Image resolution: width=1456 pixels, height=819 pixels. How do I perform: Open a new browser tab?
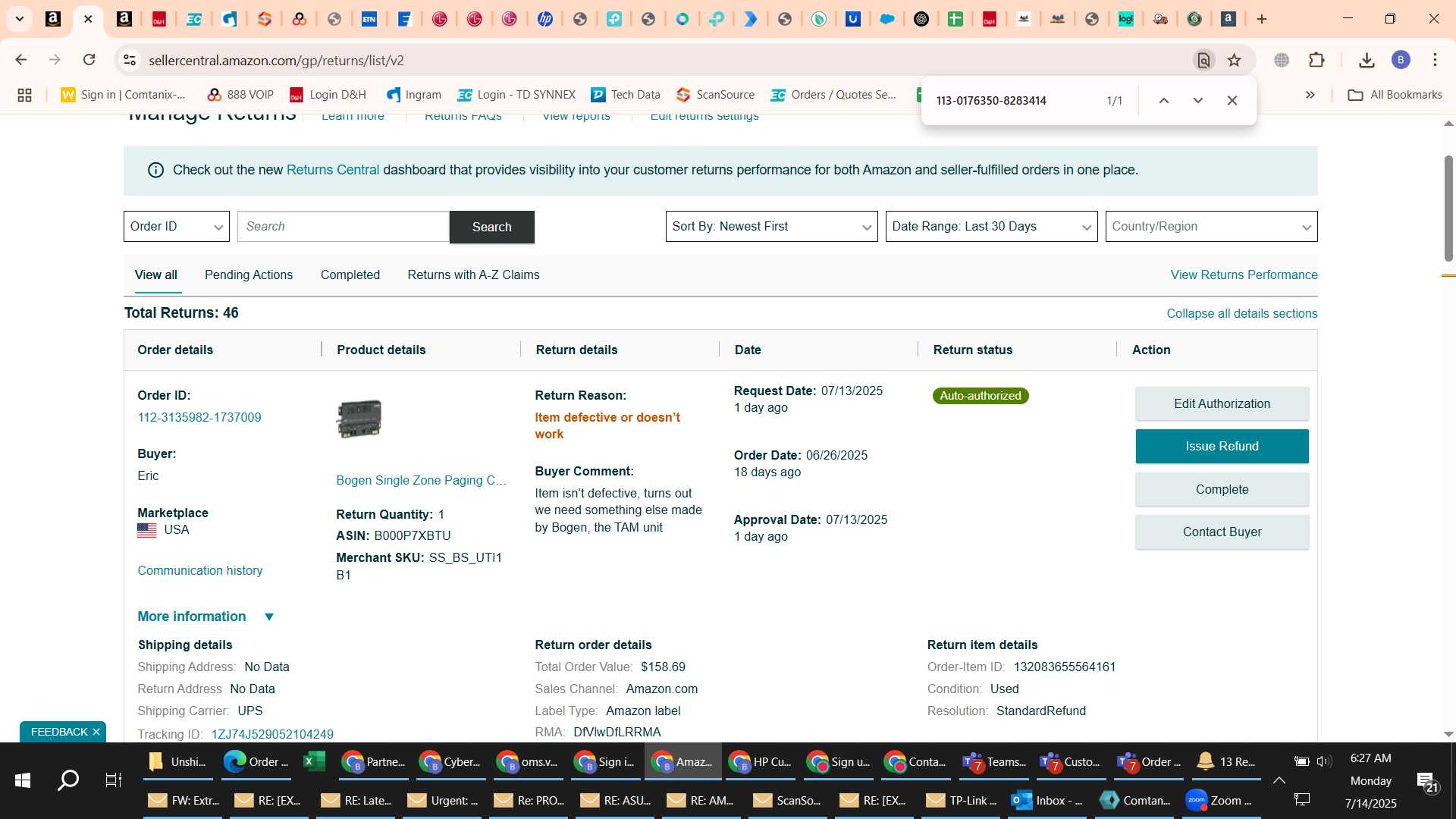(x=1262, y=19)
